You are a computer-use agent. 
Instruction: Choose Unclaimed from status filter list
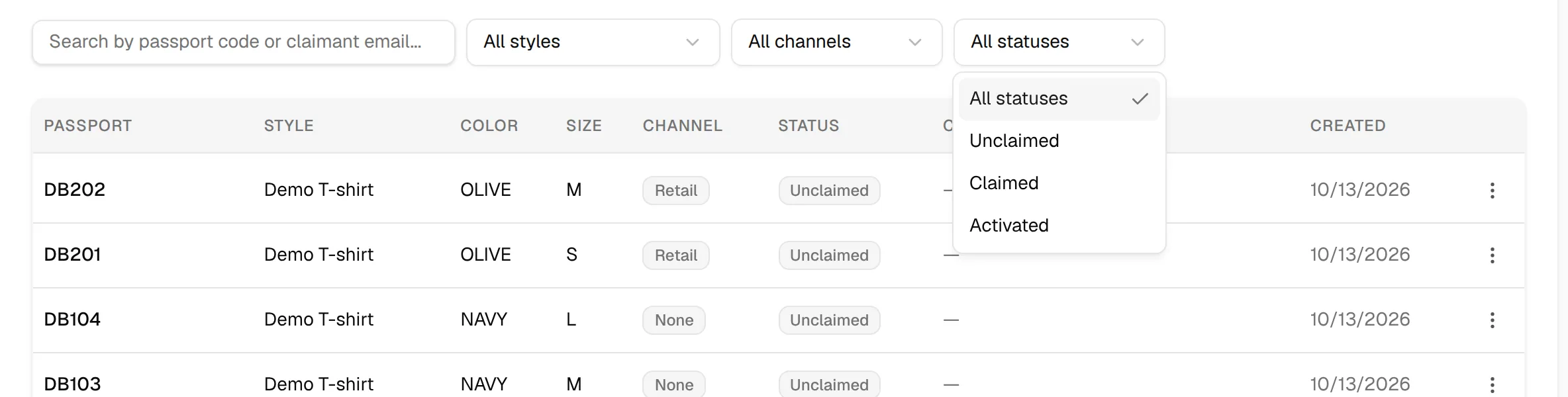[x=1059, y=141]
